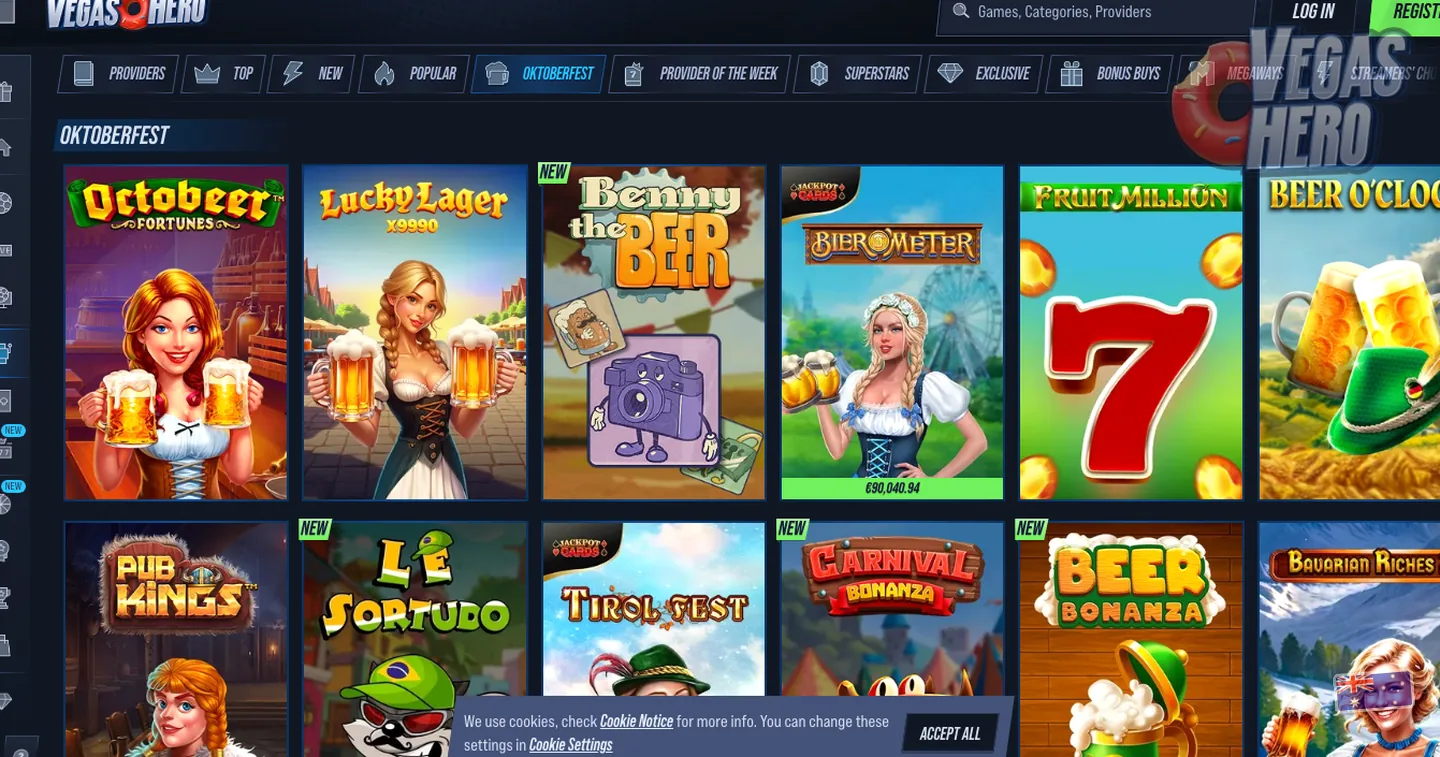1440x757 pixels.
Task: Select the lightning bolt icon for New games
Action: click(292, 74)
